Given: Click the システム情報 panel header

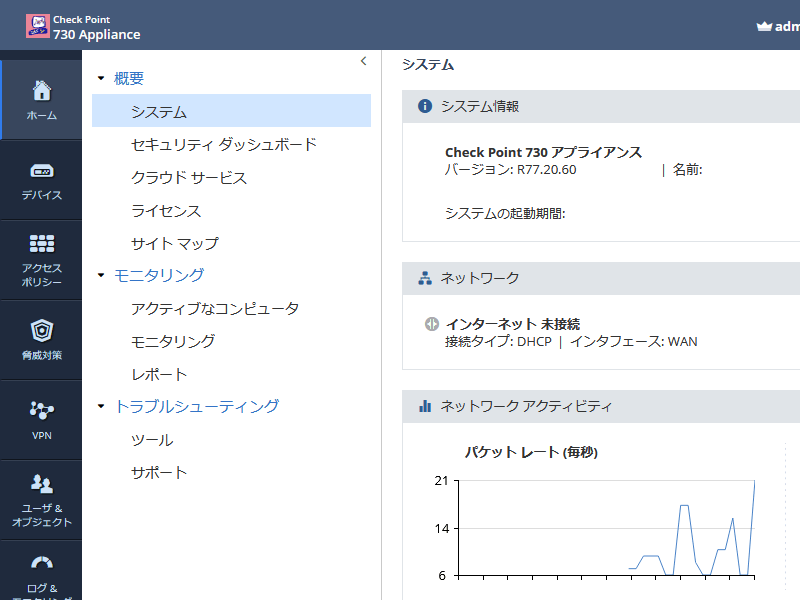Looking at the screenshot, I should 601,106.
